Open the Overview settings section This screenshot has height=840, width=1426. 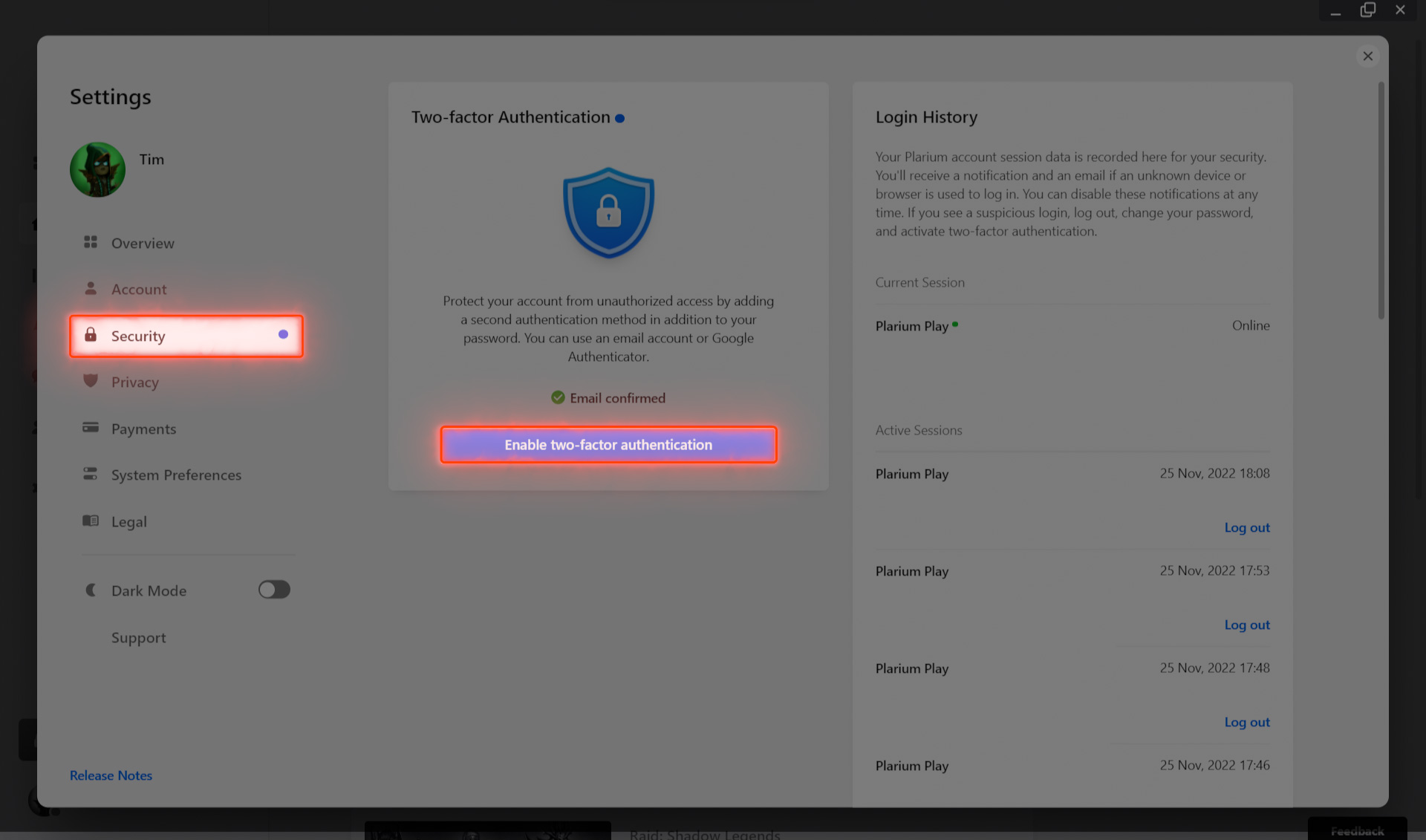(x=186, y=243)
